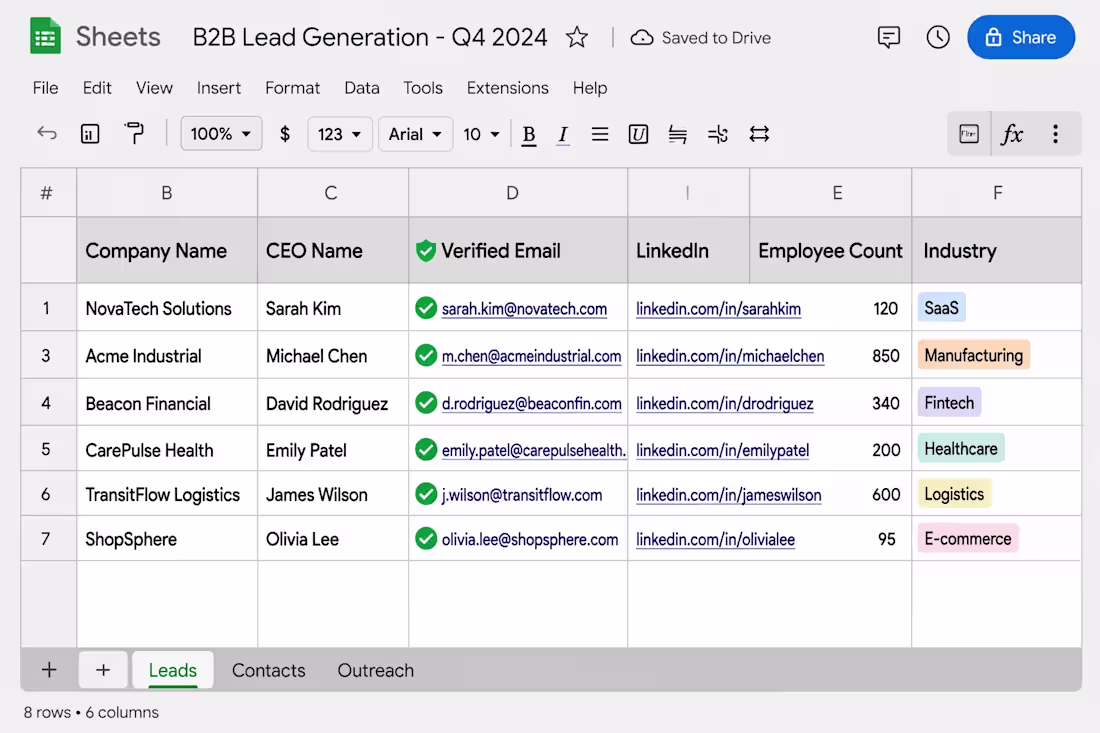This screenshot has width=1100, height=733.
Task: Open the Data menu
Action: click(x=362, y=88)
